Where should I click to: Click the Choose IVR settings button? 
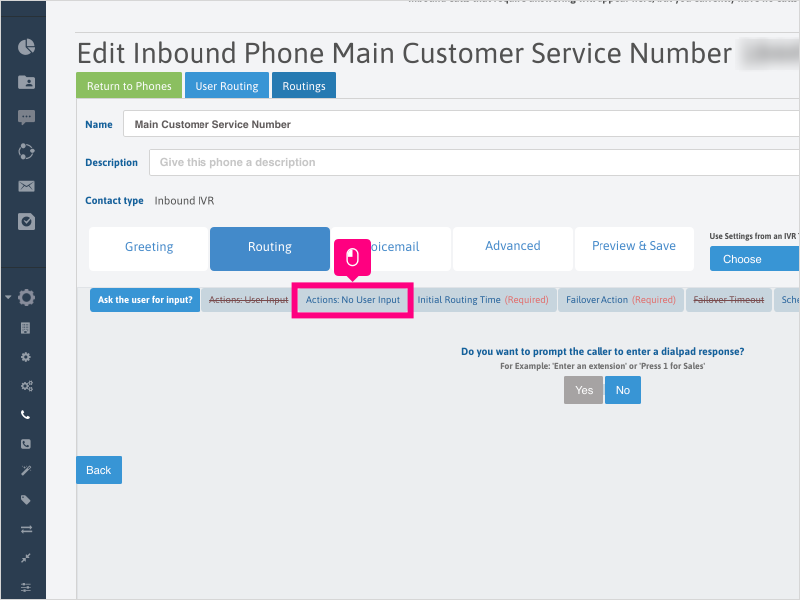(754, 259)
